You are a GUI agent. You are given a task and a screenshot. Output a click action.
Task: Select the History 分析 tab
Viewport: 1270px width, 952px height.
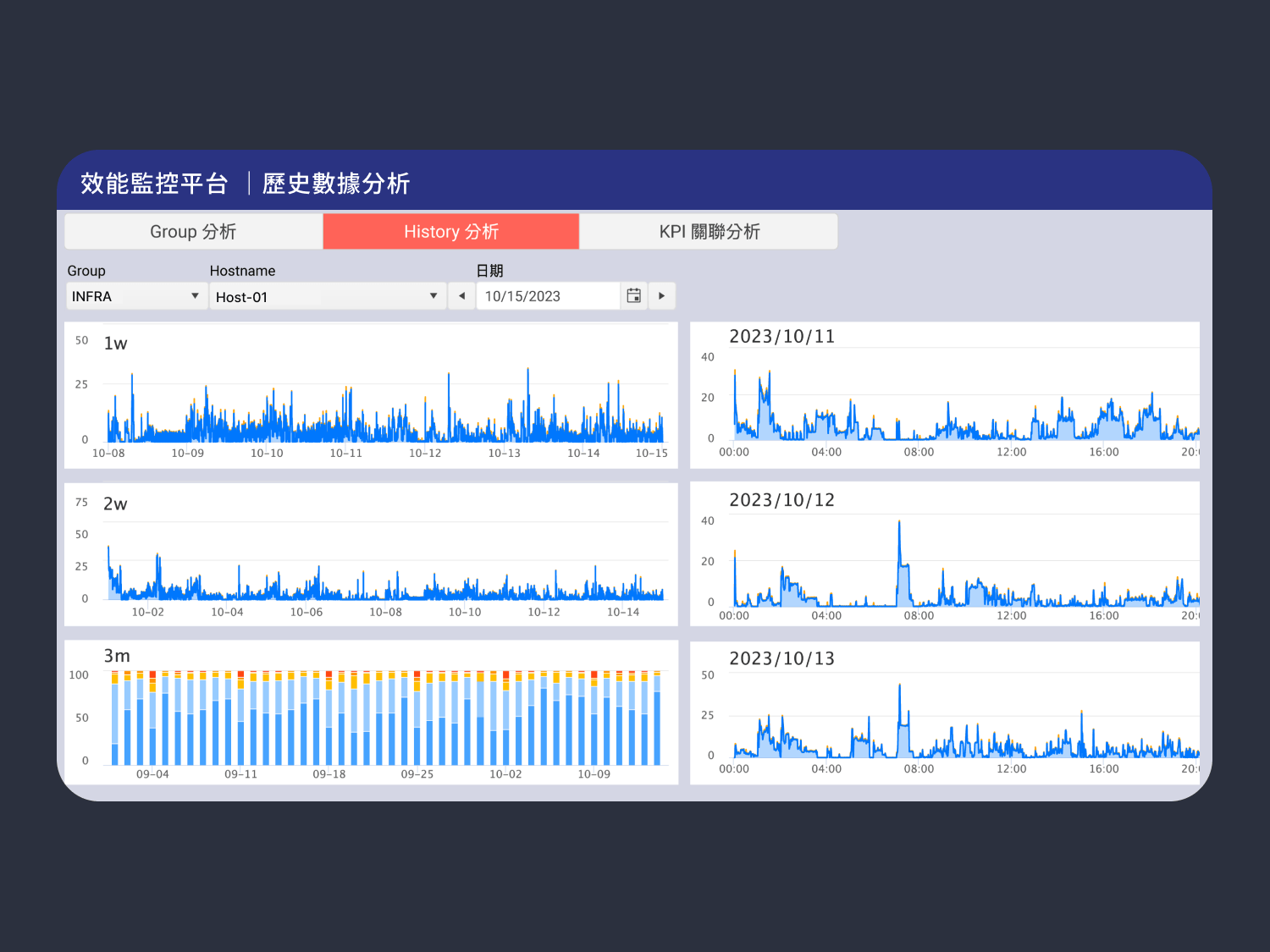(450, 232)
